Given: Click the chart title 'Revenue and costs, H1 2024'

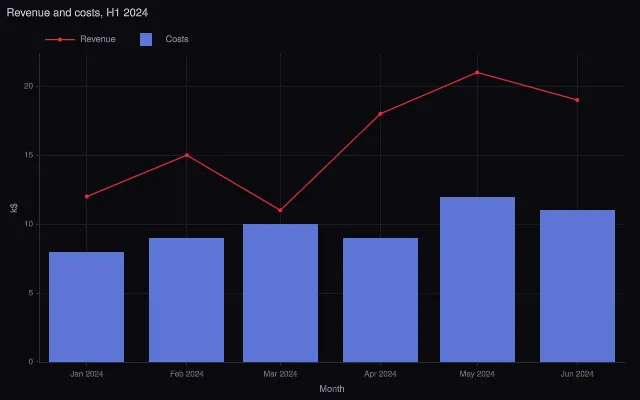Looking at the screenshot, I should (77, 13).
